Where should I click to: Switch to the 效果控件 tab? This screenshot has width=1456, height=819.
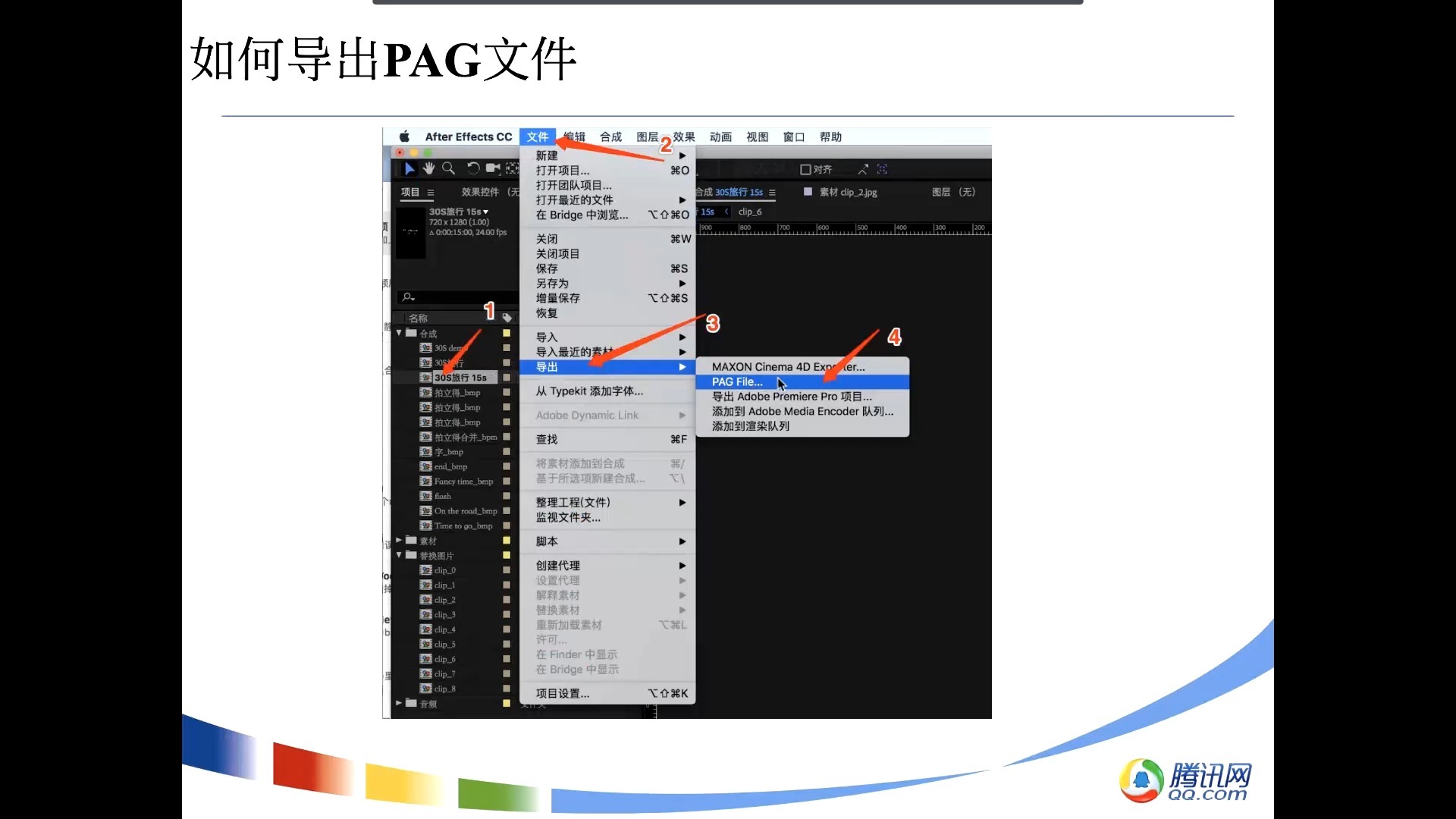coord(491,193)
